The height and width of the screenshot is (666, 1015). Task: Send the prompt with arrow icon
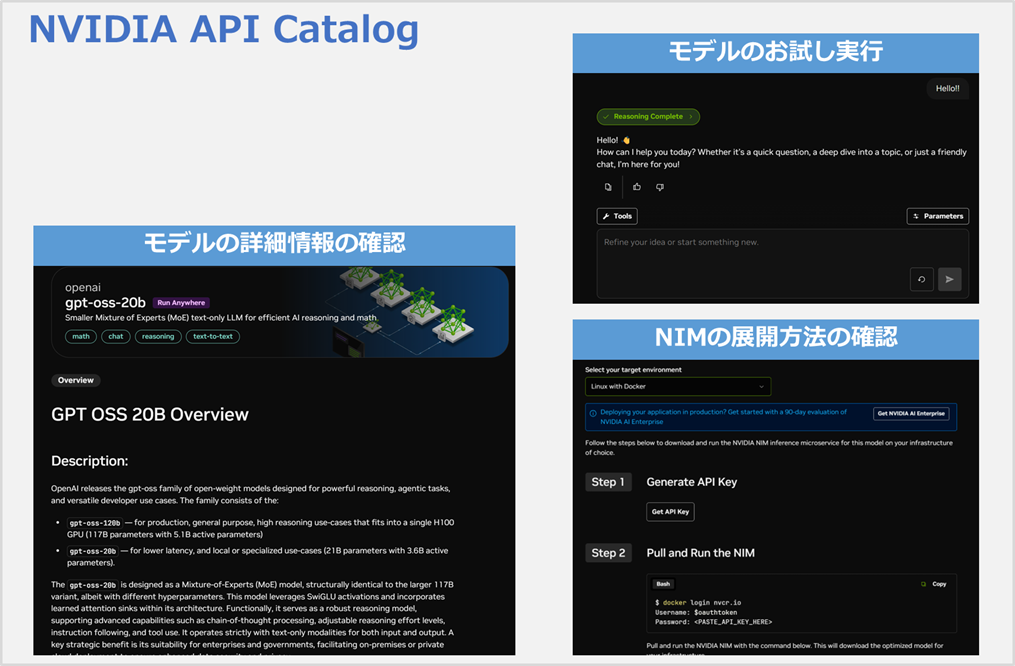click(x=948, y=279)
